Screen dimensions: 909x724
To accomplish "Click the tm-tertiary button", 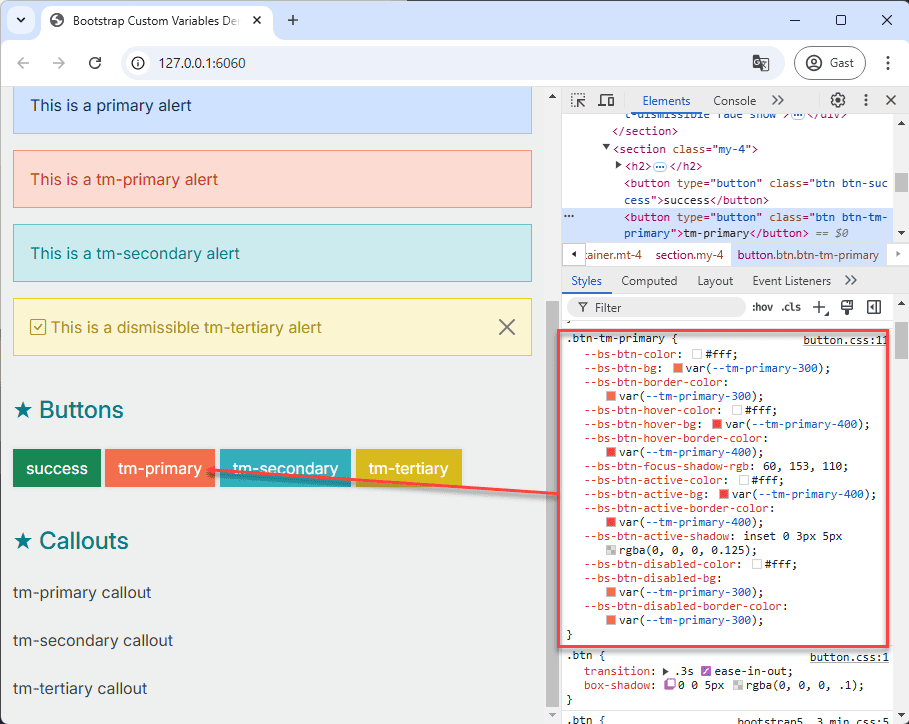I will coord(408,468).
